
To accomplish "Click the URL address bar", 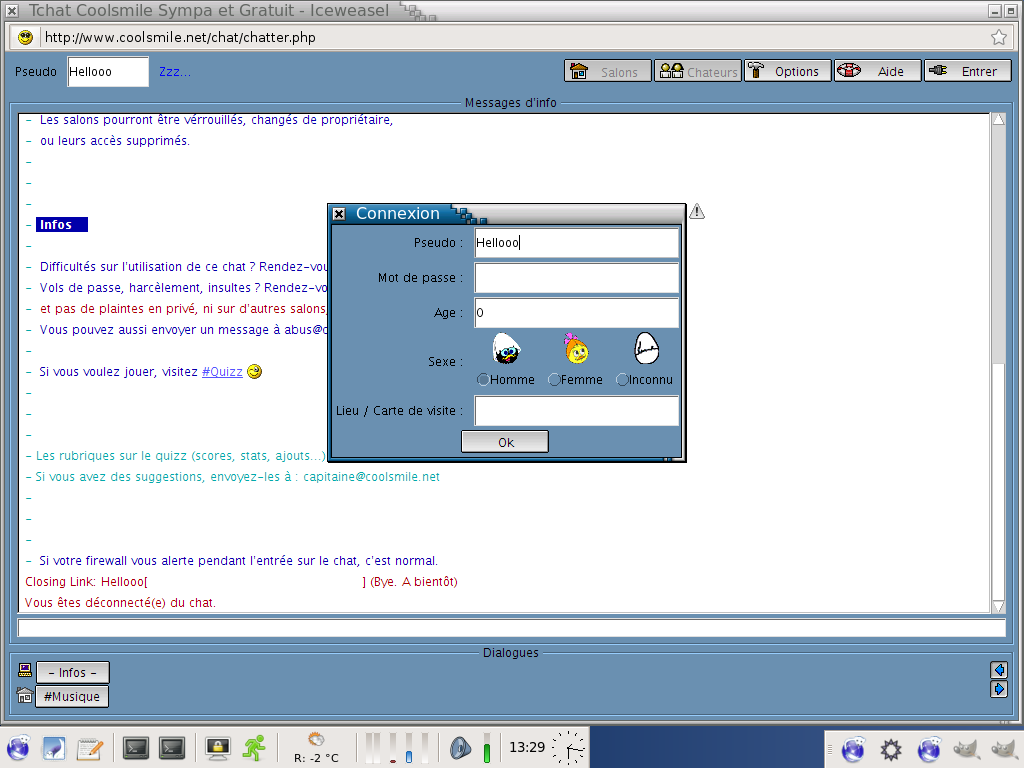I will click(513, 37).
